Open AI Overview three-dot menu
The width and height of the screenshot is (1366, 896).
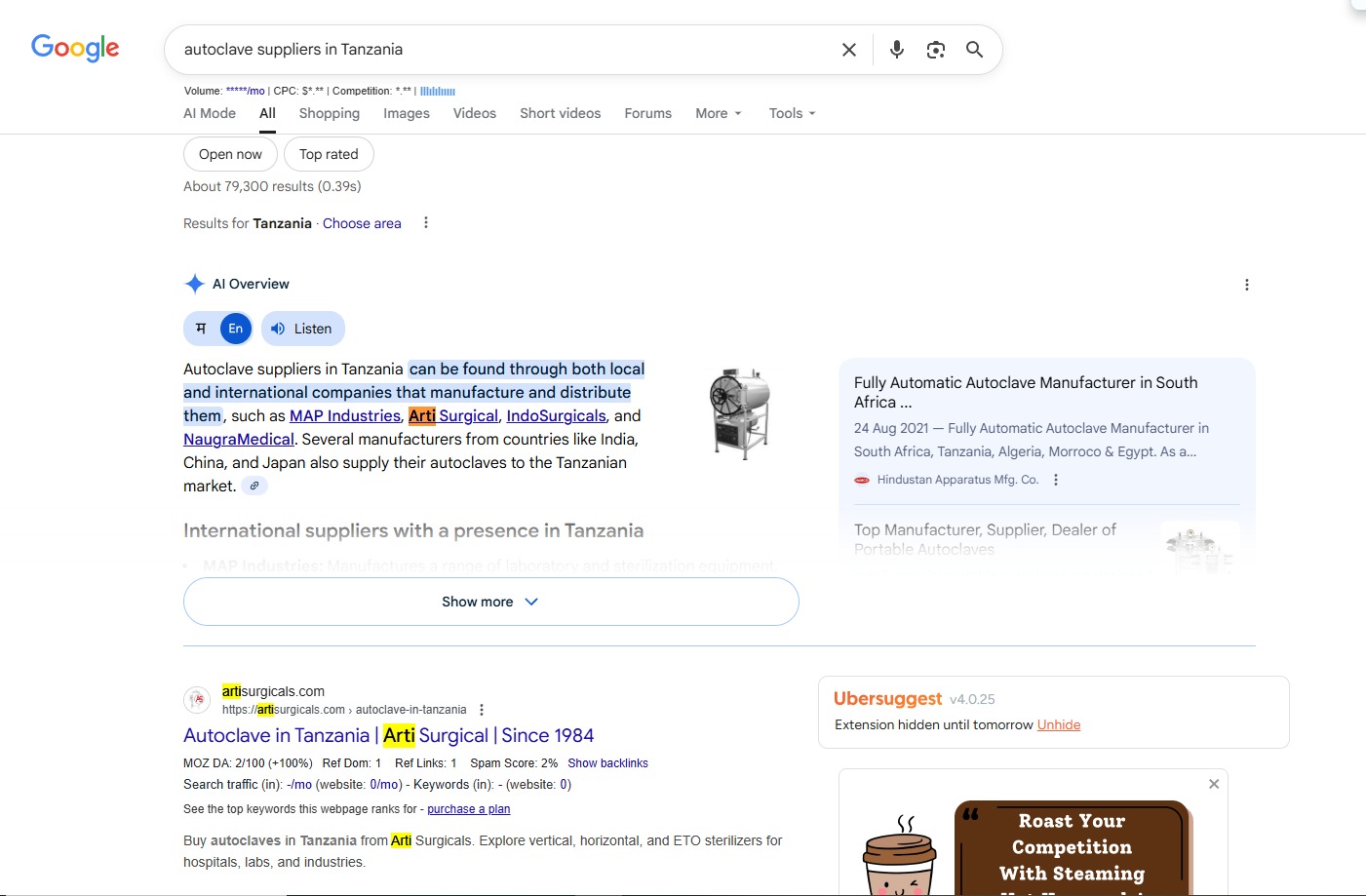[1247, 285]
